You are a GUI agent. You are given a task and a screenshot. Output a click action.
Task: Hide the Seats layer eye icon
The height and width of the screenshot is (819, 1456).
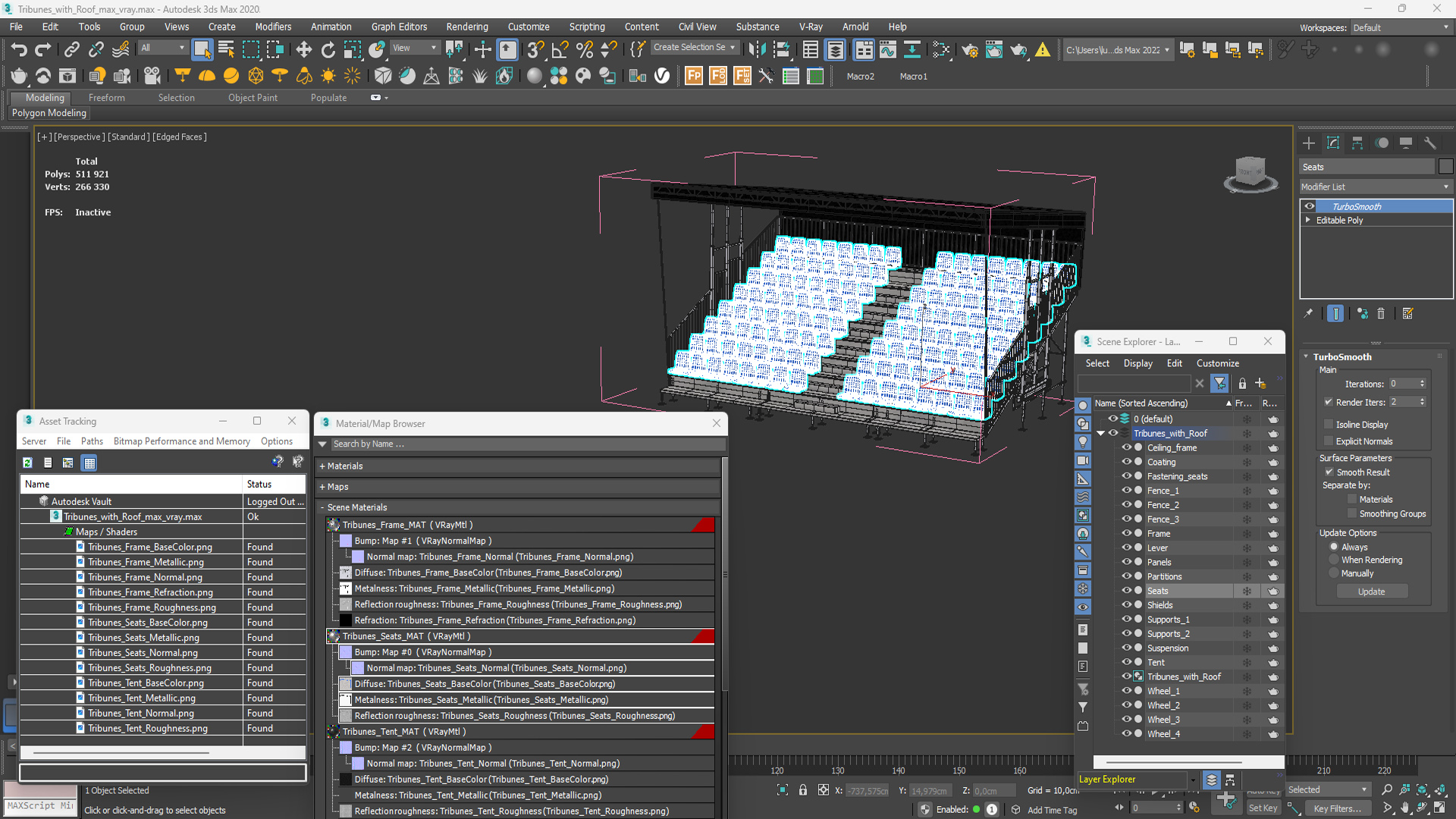pyautogui.click(x=1127, y=591)
